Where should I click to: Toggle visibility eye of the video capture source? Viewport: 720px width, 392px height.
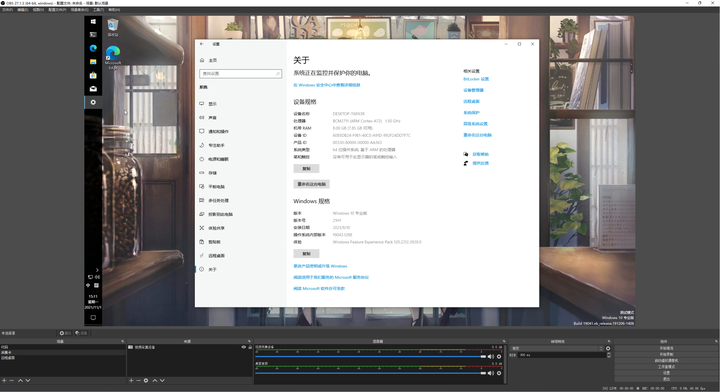coord(244,347)
